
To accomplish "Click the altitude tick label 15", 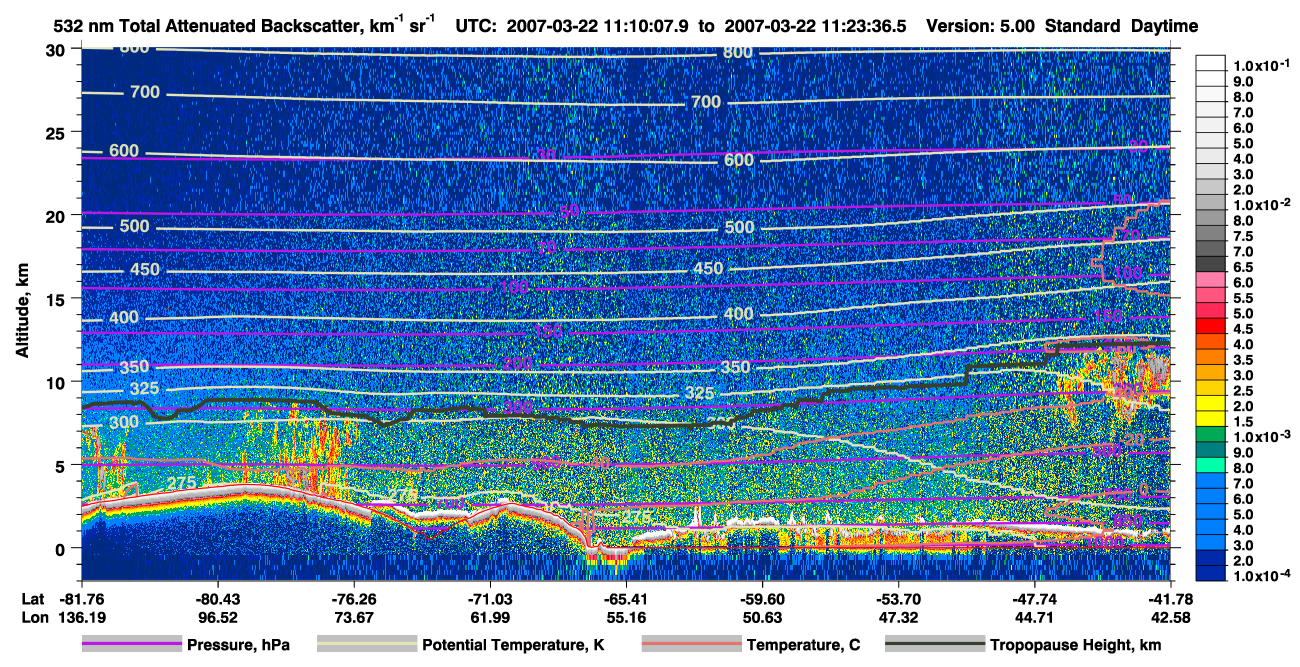I will (x=57, y=299).
